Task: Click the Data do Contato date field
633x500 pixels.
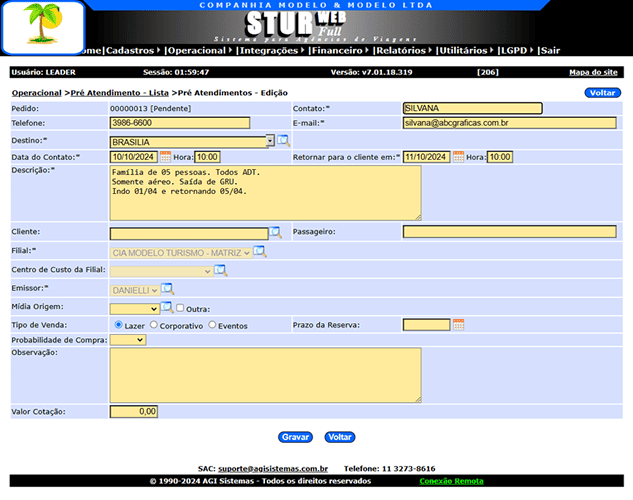Action: 134,157
